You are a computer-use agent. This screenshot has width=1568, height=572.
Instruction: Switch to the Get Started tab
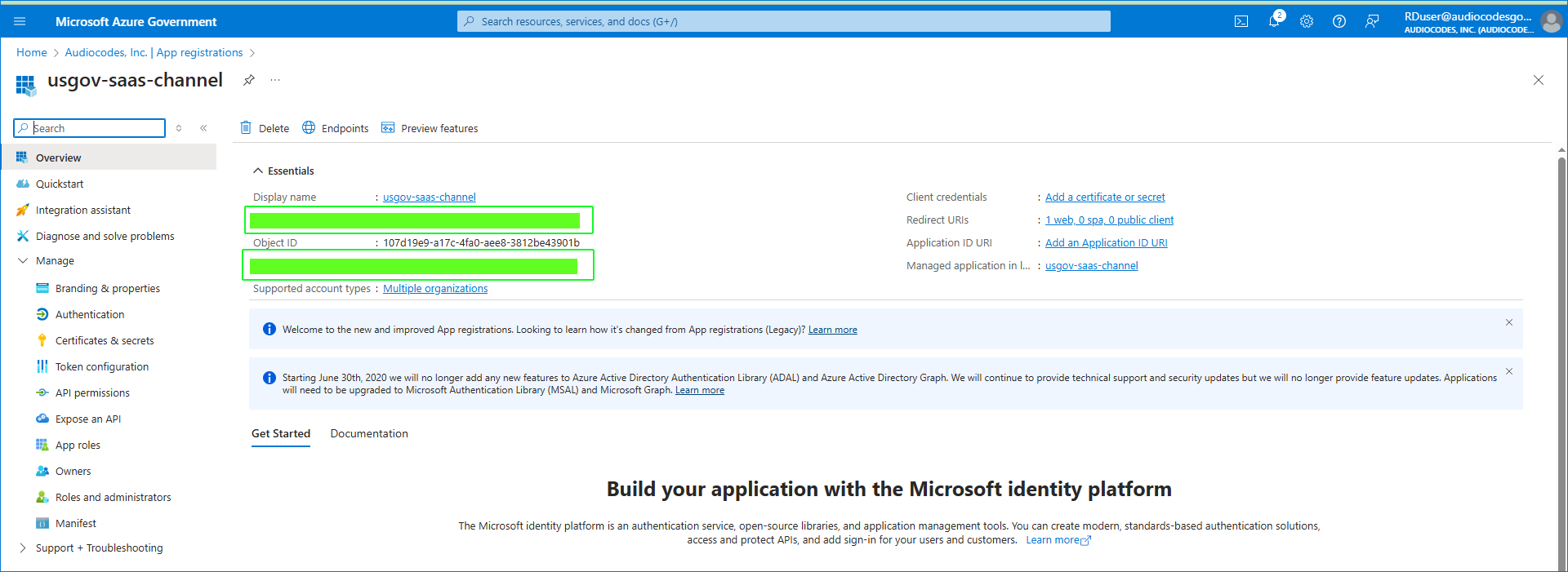coord(281,434)
